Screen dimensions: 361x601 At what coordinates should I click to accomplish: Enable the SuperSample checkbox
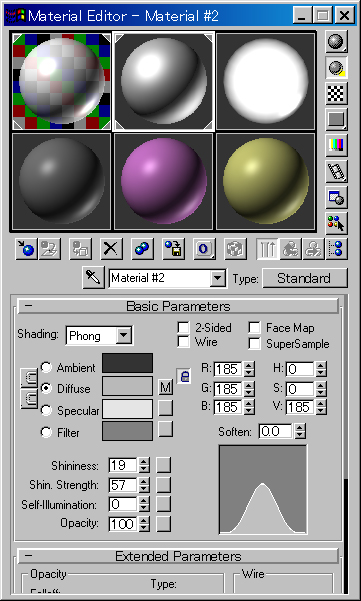[254, 344]
